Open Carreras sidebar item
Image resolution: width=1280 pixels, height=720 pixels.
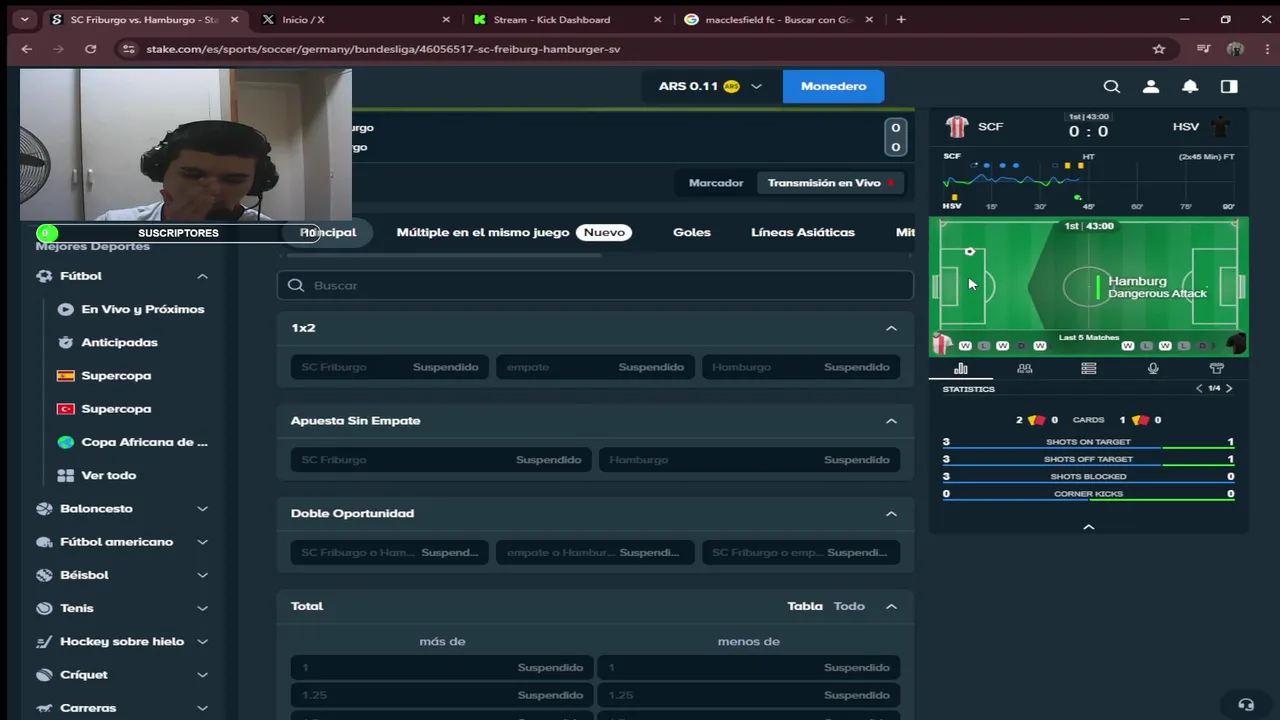point(88,708)
